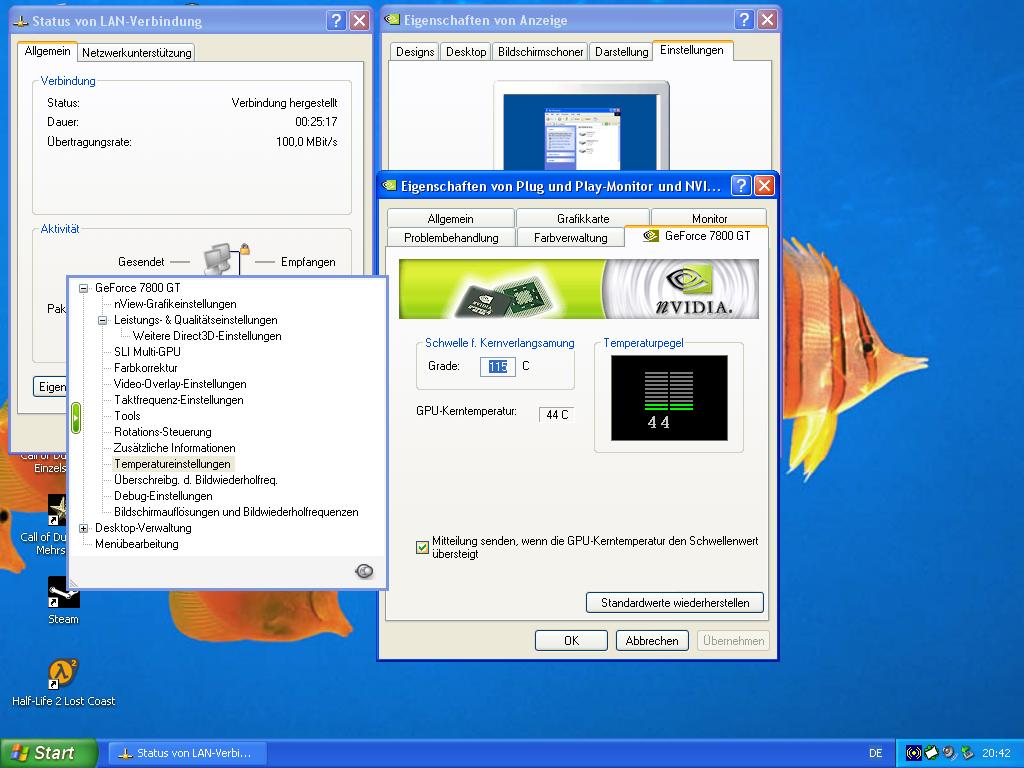Click the round pin icon in NVIDIA menu
The height and width of the screenshot is (768, 1024).
click(x=364, y=571)
